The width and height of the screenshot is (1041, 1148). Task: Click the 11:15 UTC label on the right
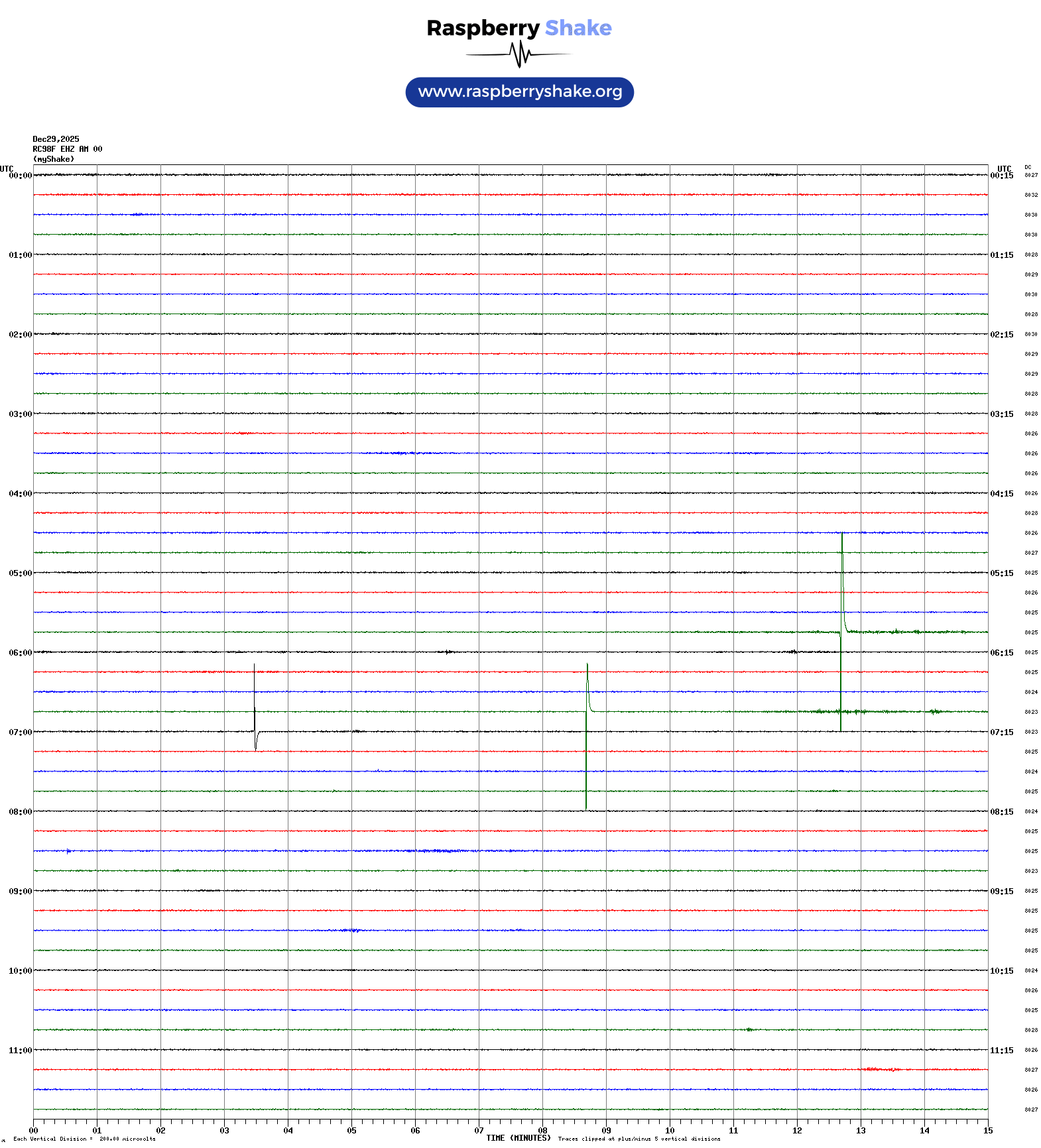coord(1001,1051)
